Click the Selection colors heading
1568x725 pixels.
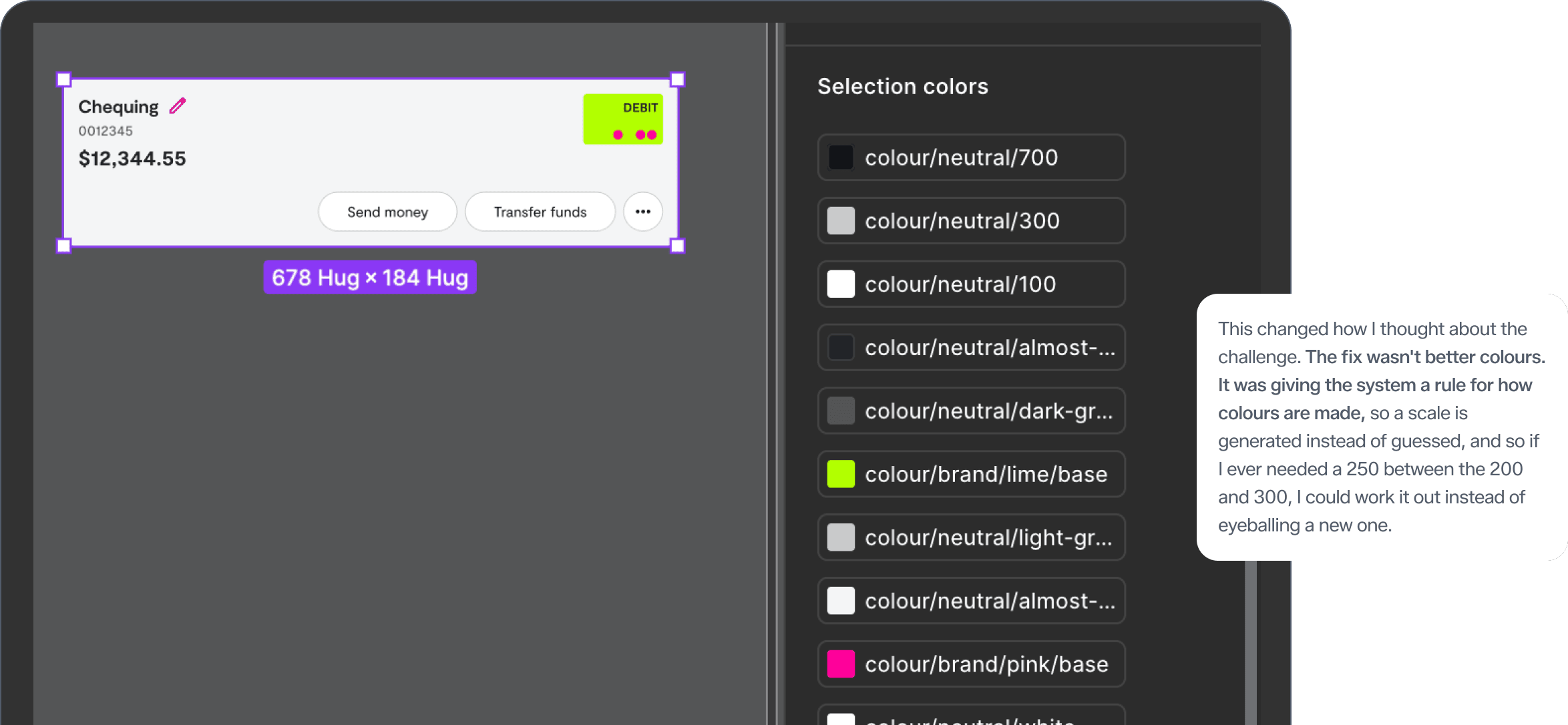(x=903, y=87)
